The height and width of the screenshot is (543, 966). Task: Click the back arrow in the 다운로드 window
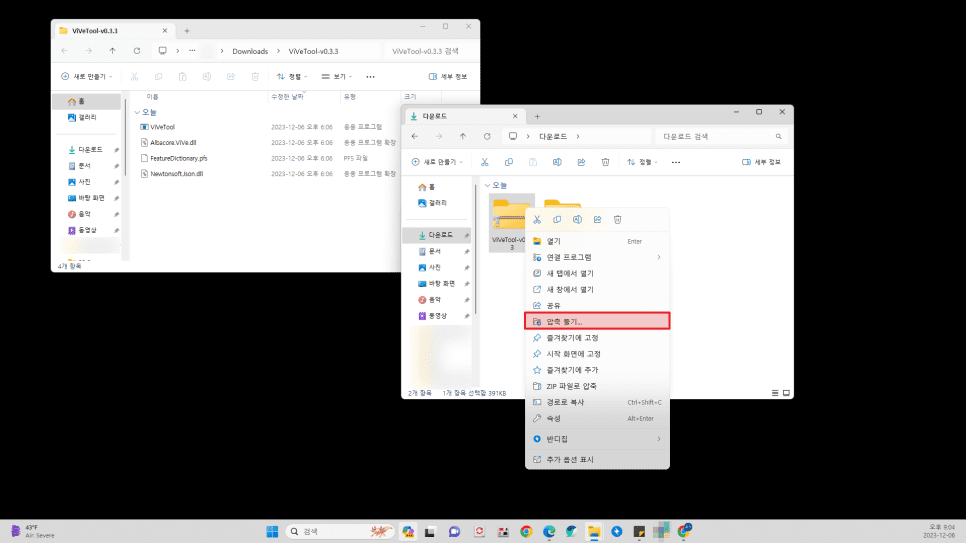[415, 136]
